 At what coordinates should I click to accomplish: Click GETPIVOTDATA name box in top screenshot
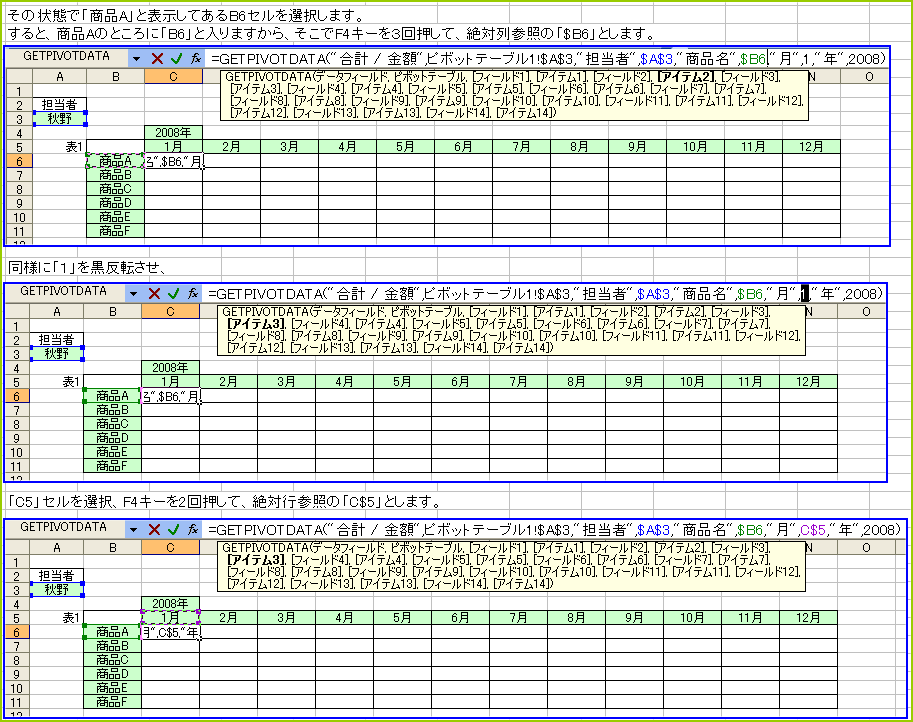68,58
